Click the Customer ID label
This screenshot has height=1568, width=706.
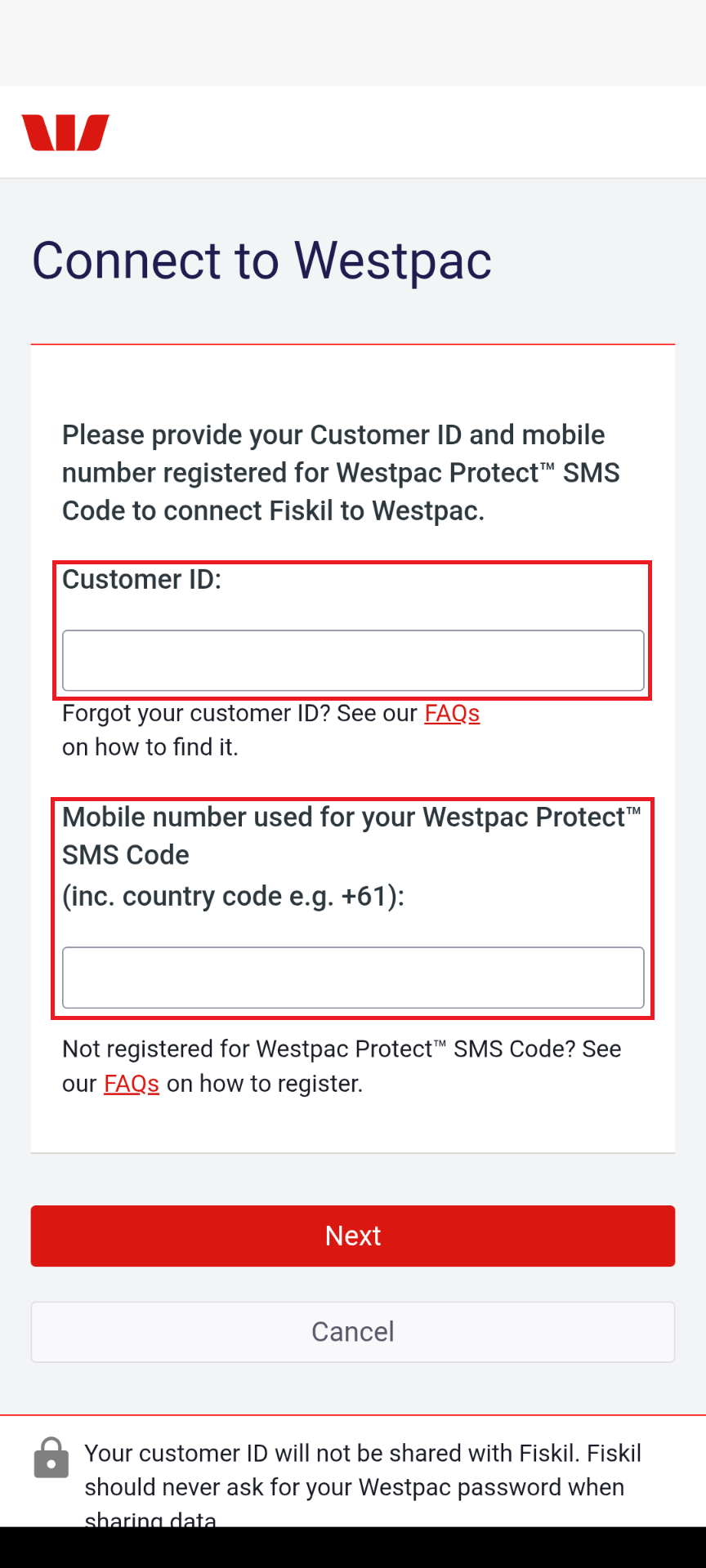click(x=142, y=580)
